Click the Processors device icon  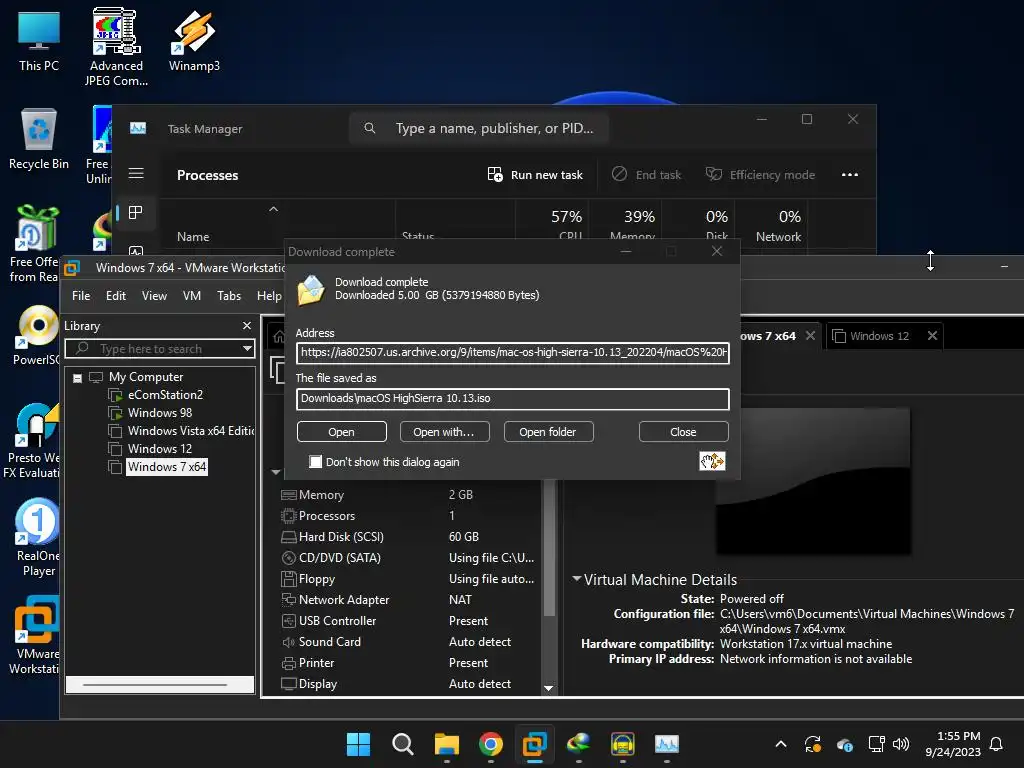click(289, 516)
